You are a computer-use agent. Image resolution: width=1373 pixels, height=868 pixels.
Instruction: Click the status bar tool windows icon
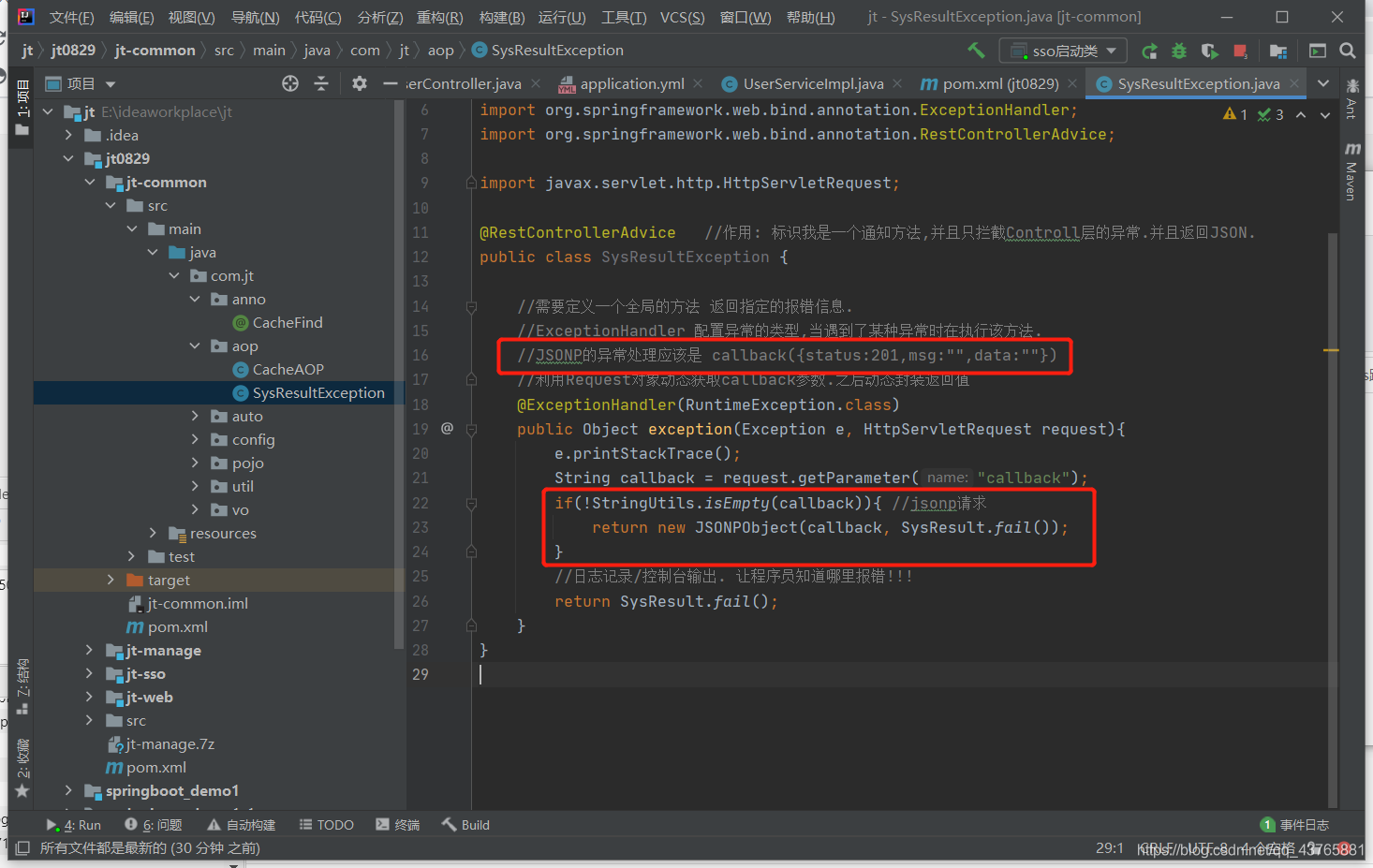pyautogui.click(x=22, y=847)
